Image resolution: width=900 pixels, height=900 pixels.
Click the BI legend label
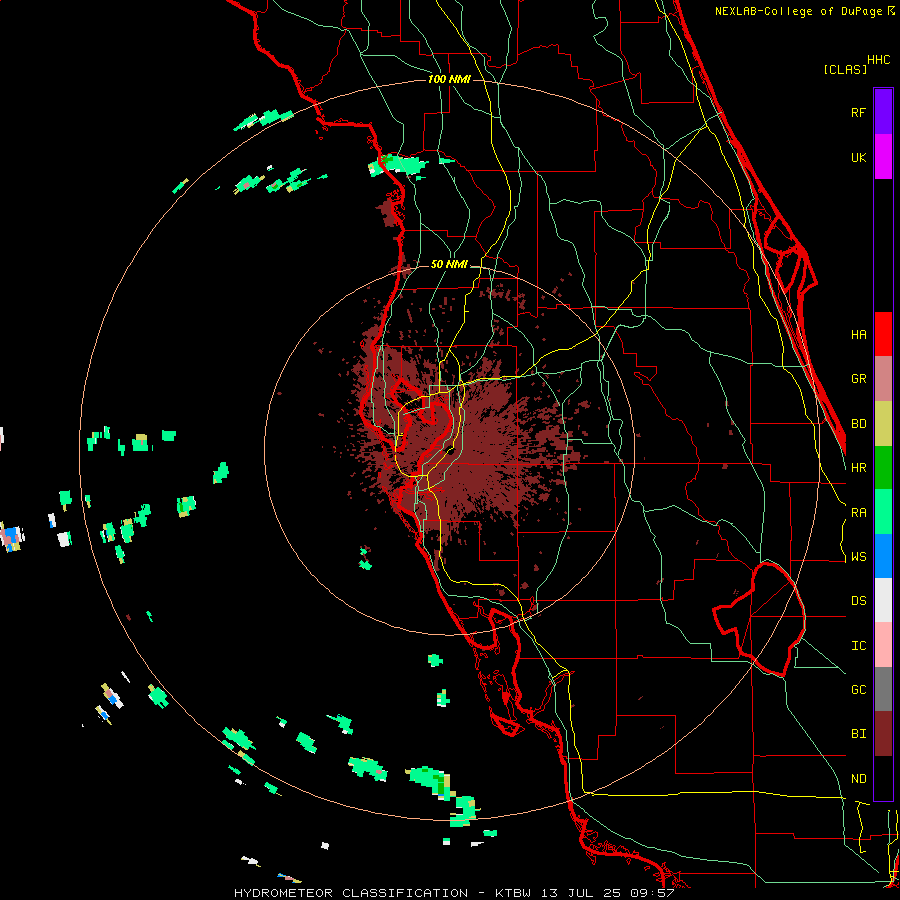click(x=858, y=734)
